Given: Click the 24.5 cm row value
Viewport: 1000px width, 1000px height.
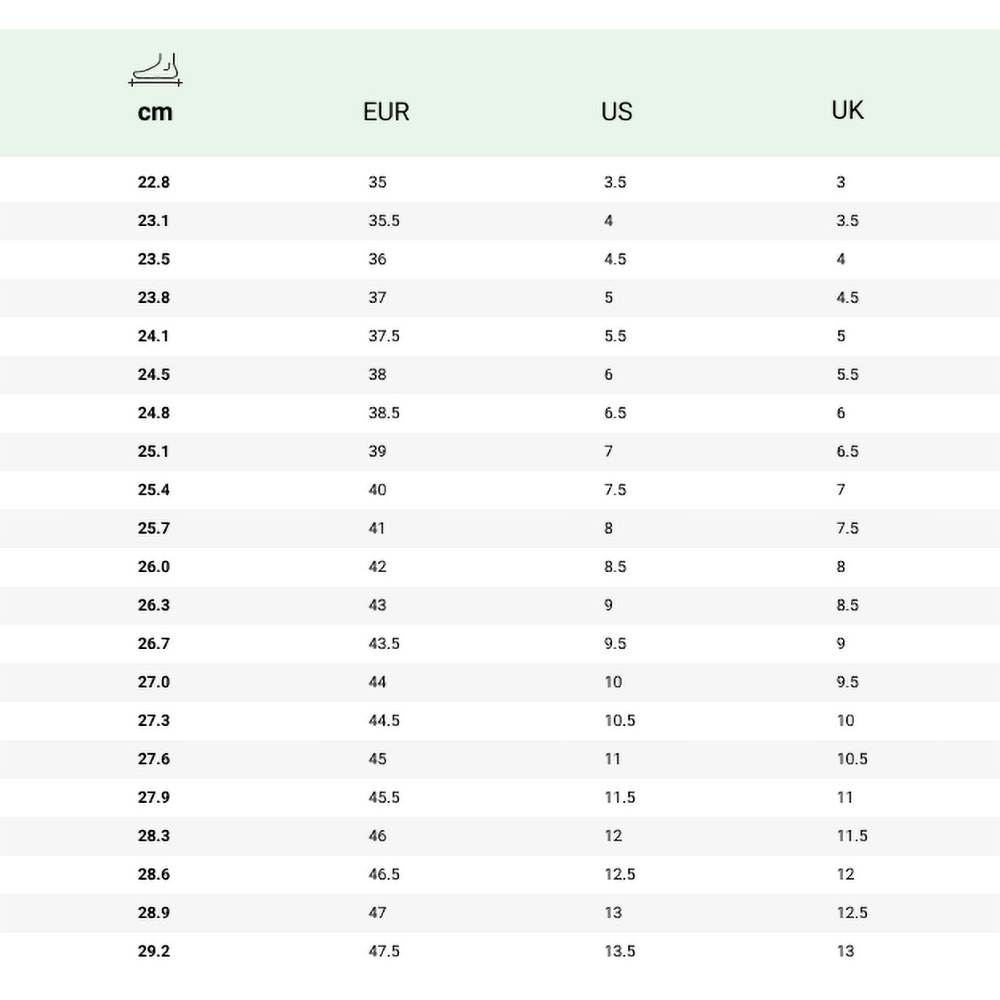Looking at the screenshot, I should [154, 374].
